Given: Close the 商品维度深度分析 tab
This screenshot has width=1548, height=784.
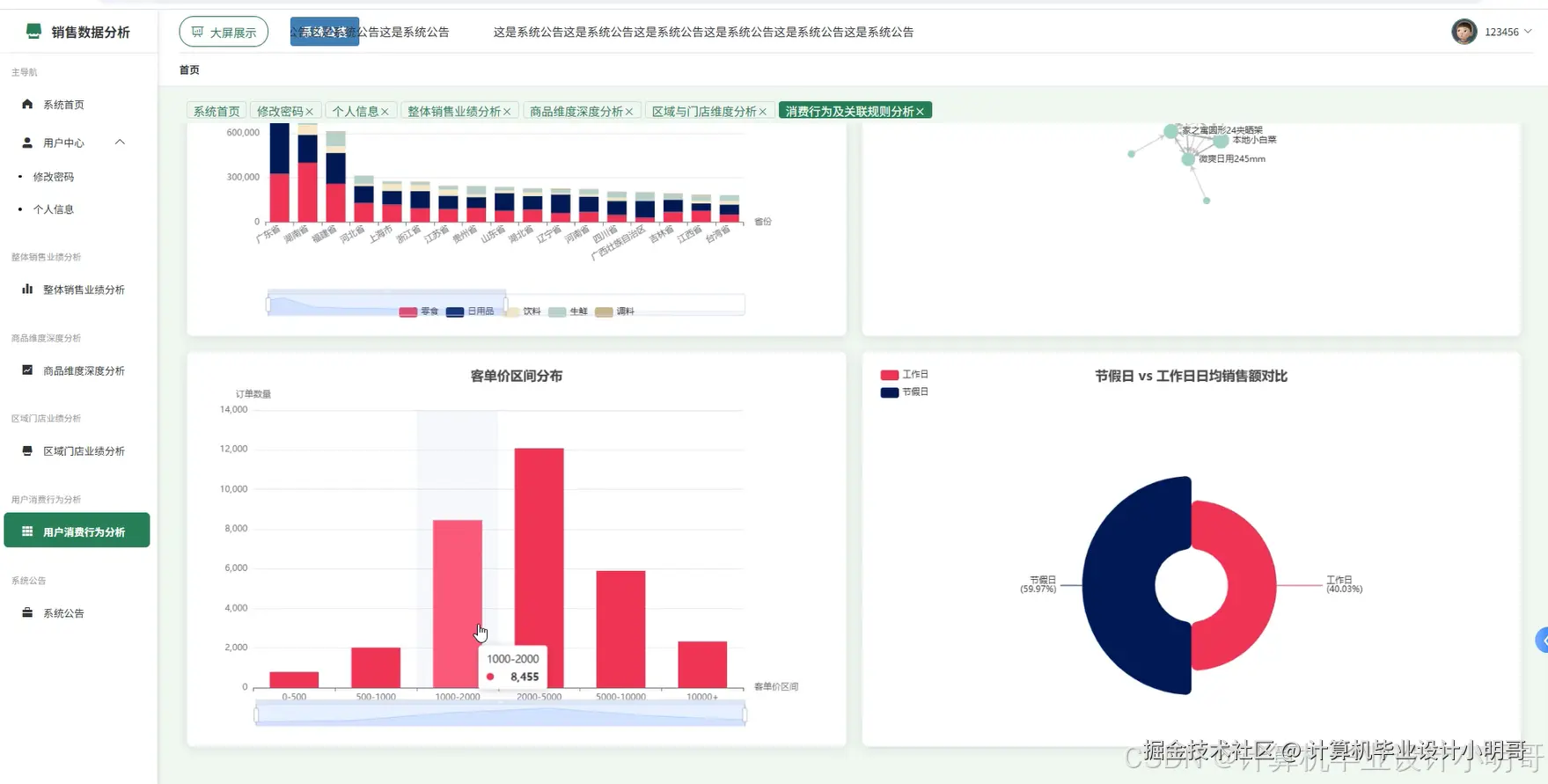Looking at the screenshot, I should (629, 112).
